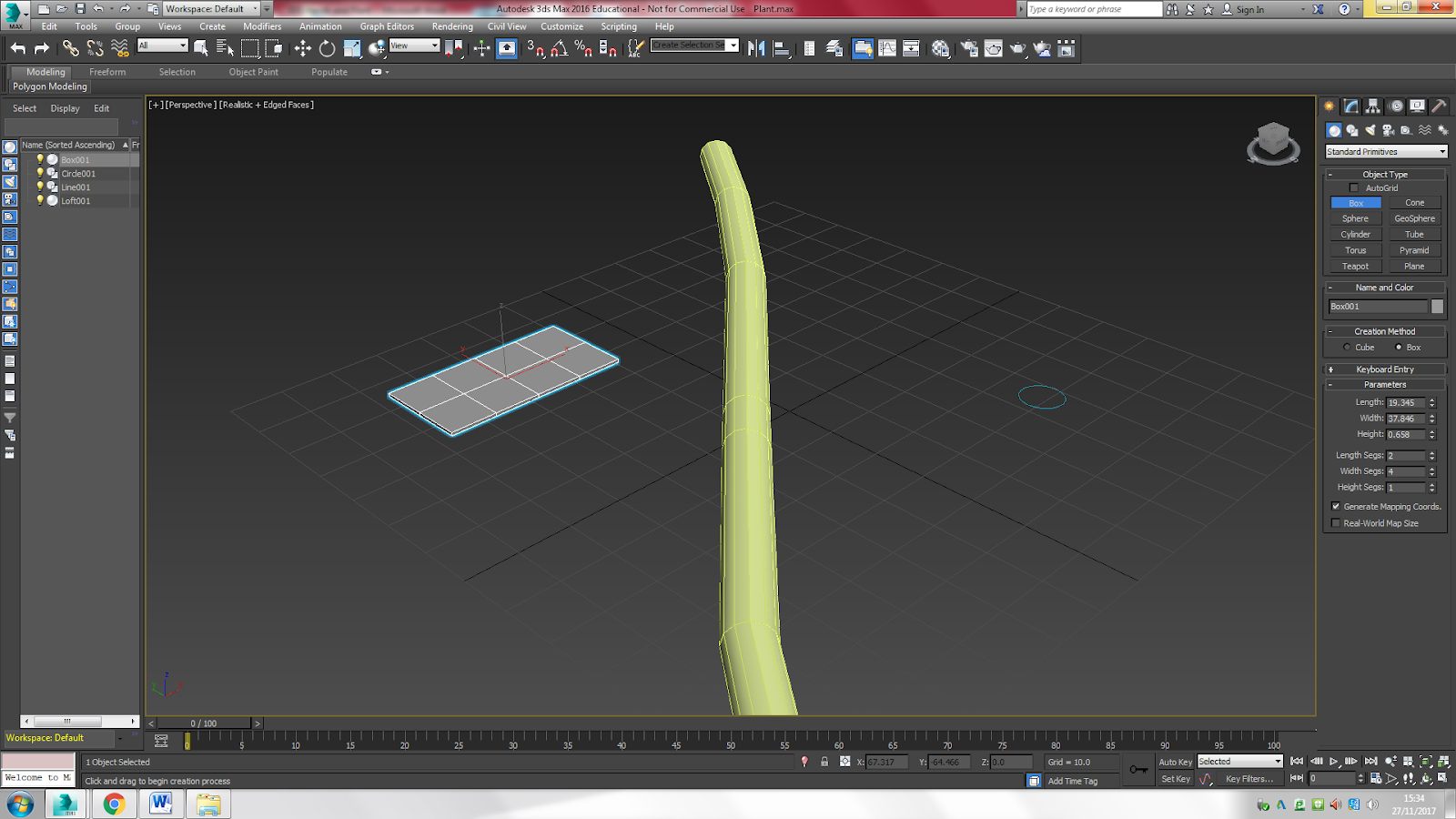Image resolution: width=1456 pixels, height=819 pixels.
Task: Activate the Select and Move tool
Action: point(302,48)
